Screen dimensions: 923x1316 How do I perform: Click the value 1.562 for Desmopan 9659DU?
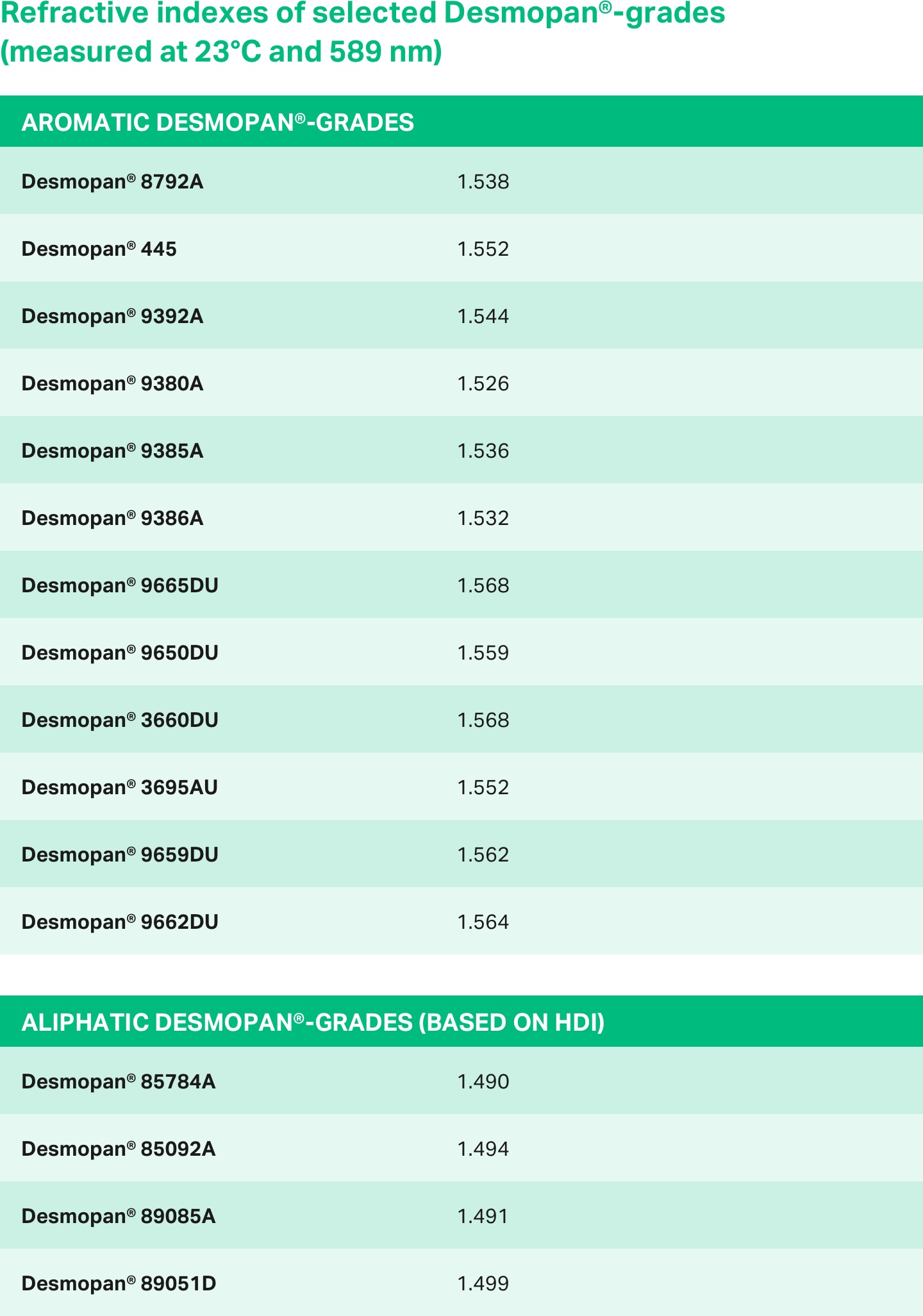[x=483, y=855]
